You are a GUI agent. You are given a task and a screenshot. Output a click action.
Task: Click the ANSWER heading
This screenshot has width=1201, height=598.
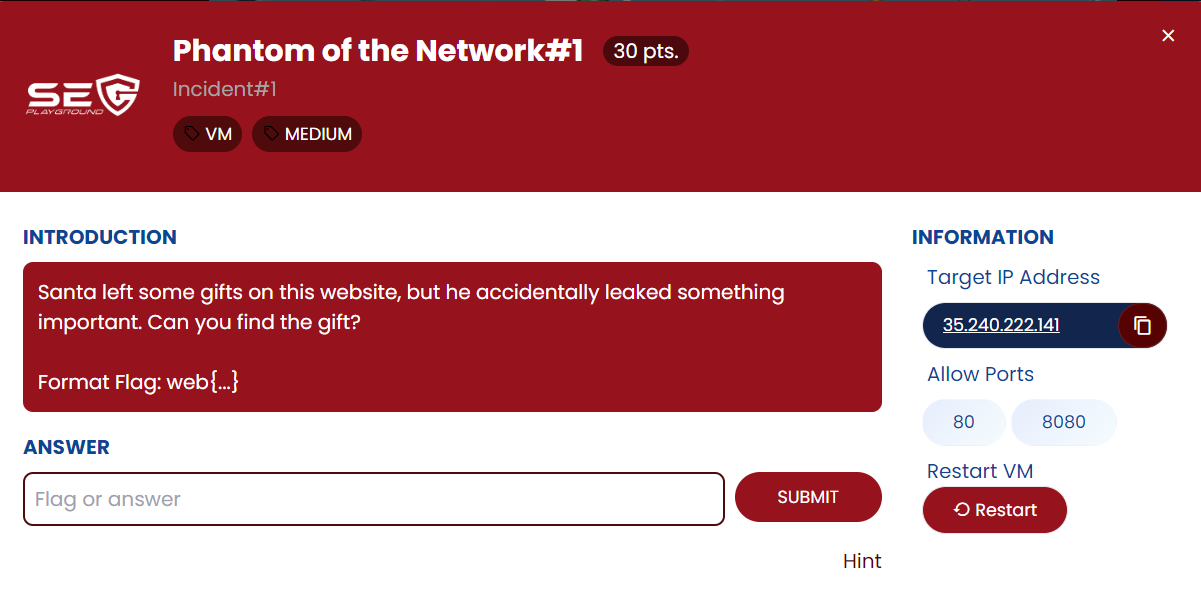(66, 447)
